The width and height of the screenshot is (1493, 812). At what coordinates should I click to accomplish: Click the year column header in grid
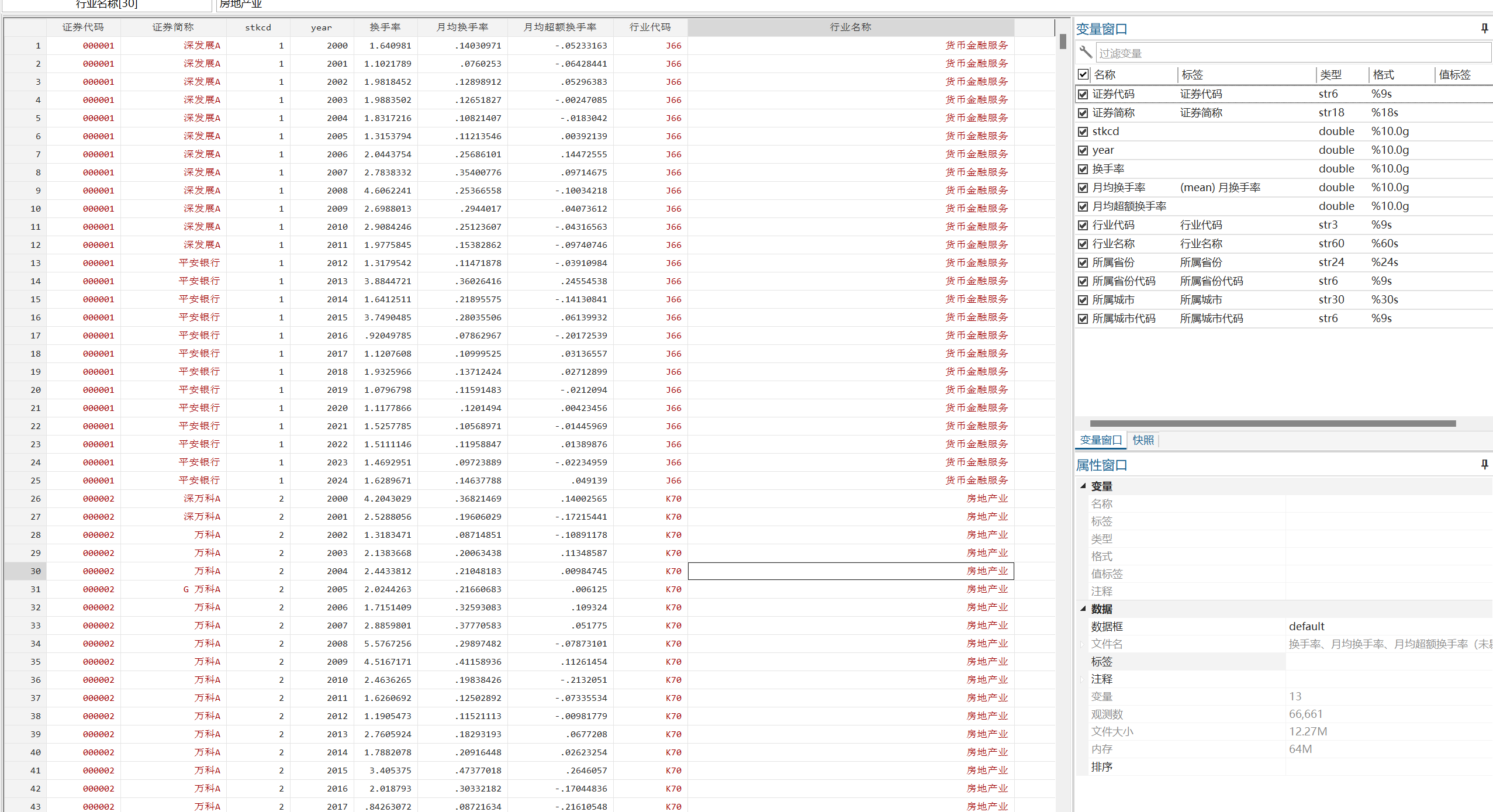click(321, 27)
